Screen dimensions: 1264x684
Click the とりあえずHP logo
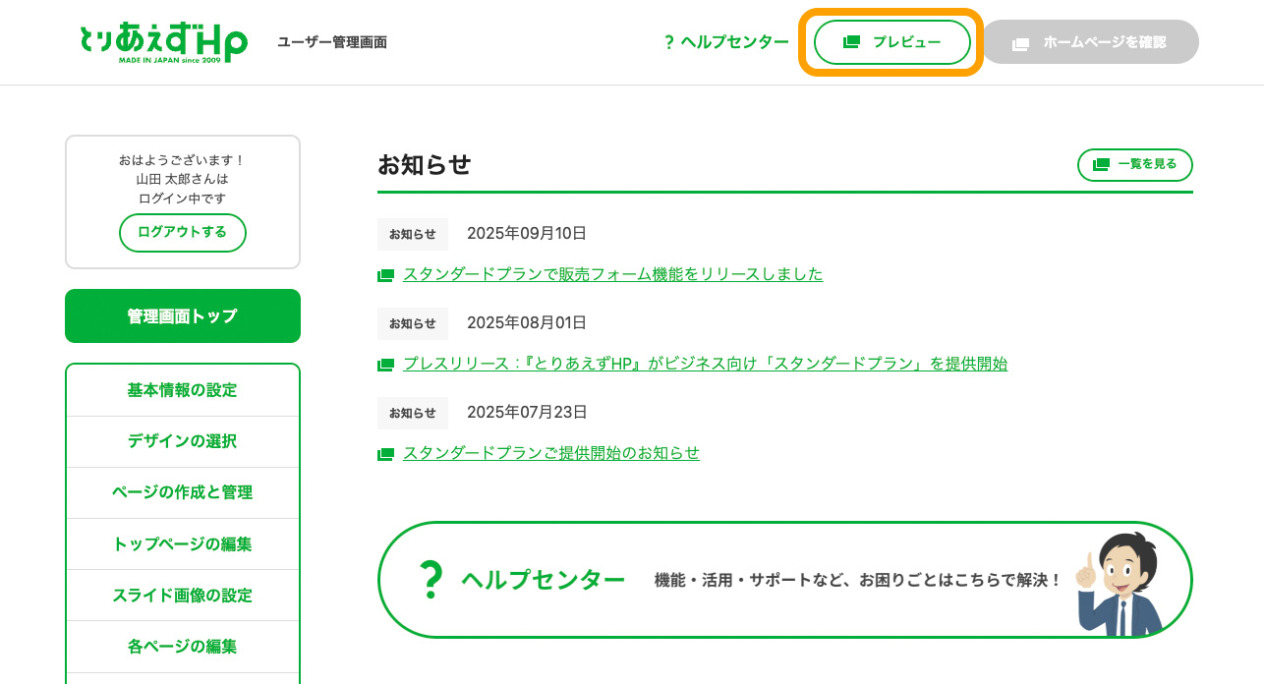click(163, 42)
